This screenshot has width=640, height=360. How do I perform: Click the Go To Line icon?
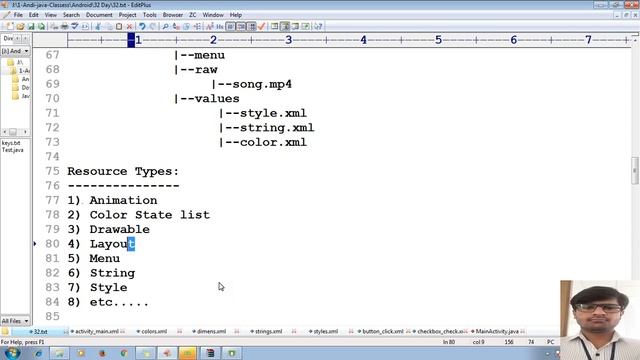(197, 27)
